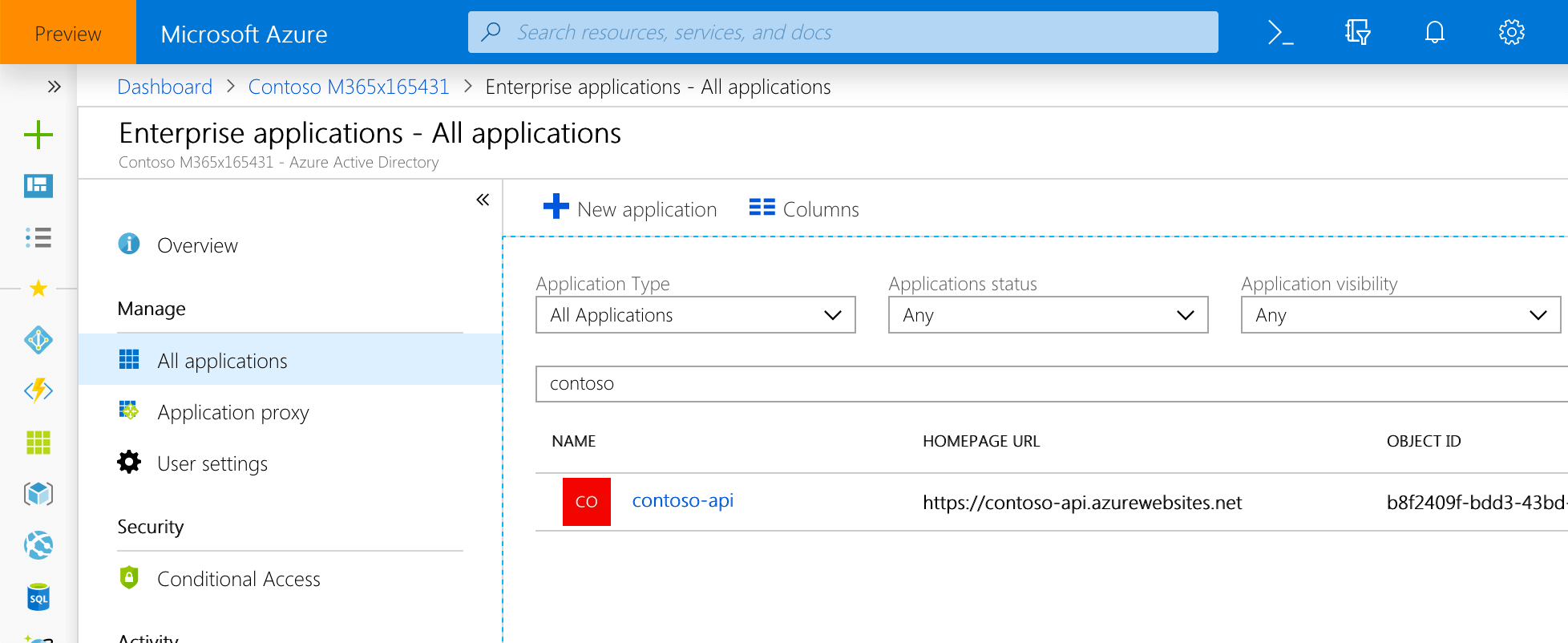Collapse the Enterprise applications menu panel
The width and height of the screenshot is (1568, 643).
(x=483, y=200)
